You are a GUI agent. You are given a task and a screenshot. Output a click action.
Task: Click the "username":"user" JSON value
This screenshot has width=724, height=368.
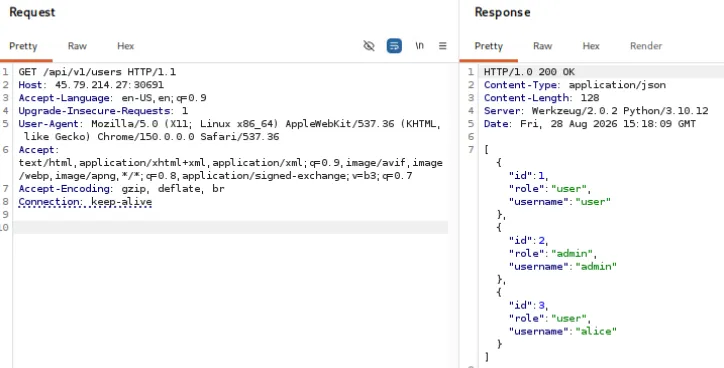pos(593,201)
